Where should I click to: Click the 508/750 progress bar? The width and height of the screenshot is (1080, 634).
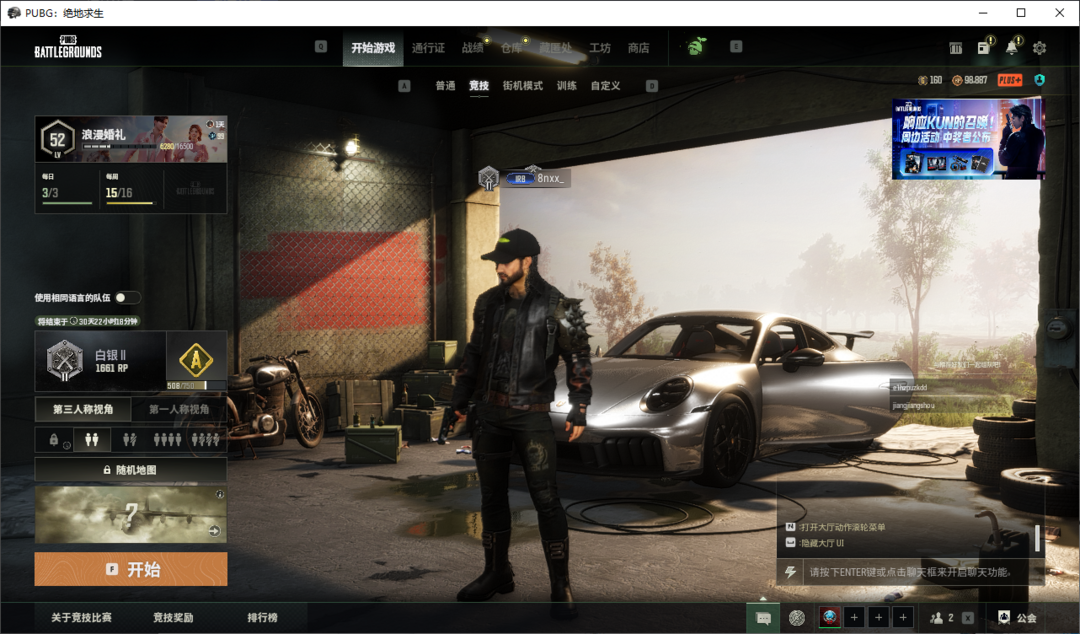pos(196,385)
